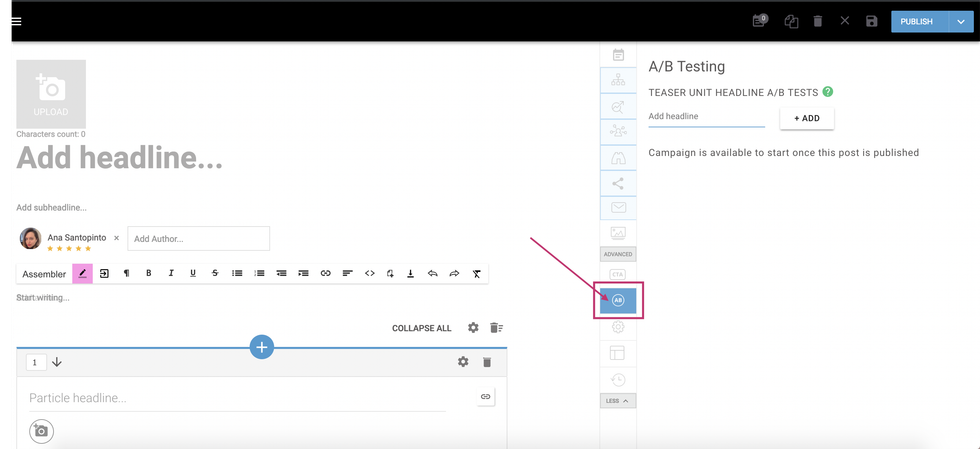Click the PUBLISH button
The image size is (980, 449).
coord(916,21)
